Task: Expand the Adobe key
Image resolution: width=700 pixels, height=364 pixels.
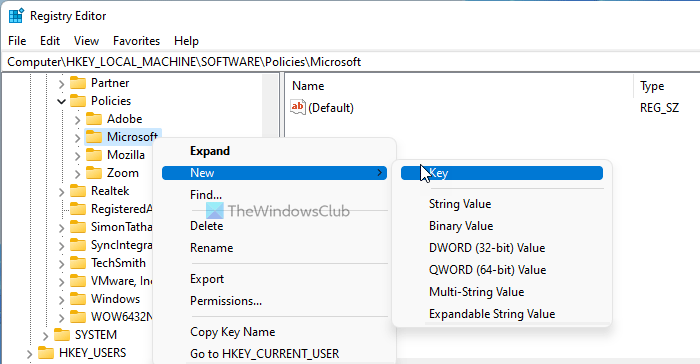Action: tap(78, 120)
